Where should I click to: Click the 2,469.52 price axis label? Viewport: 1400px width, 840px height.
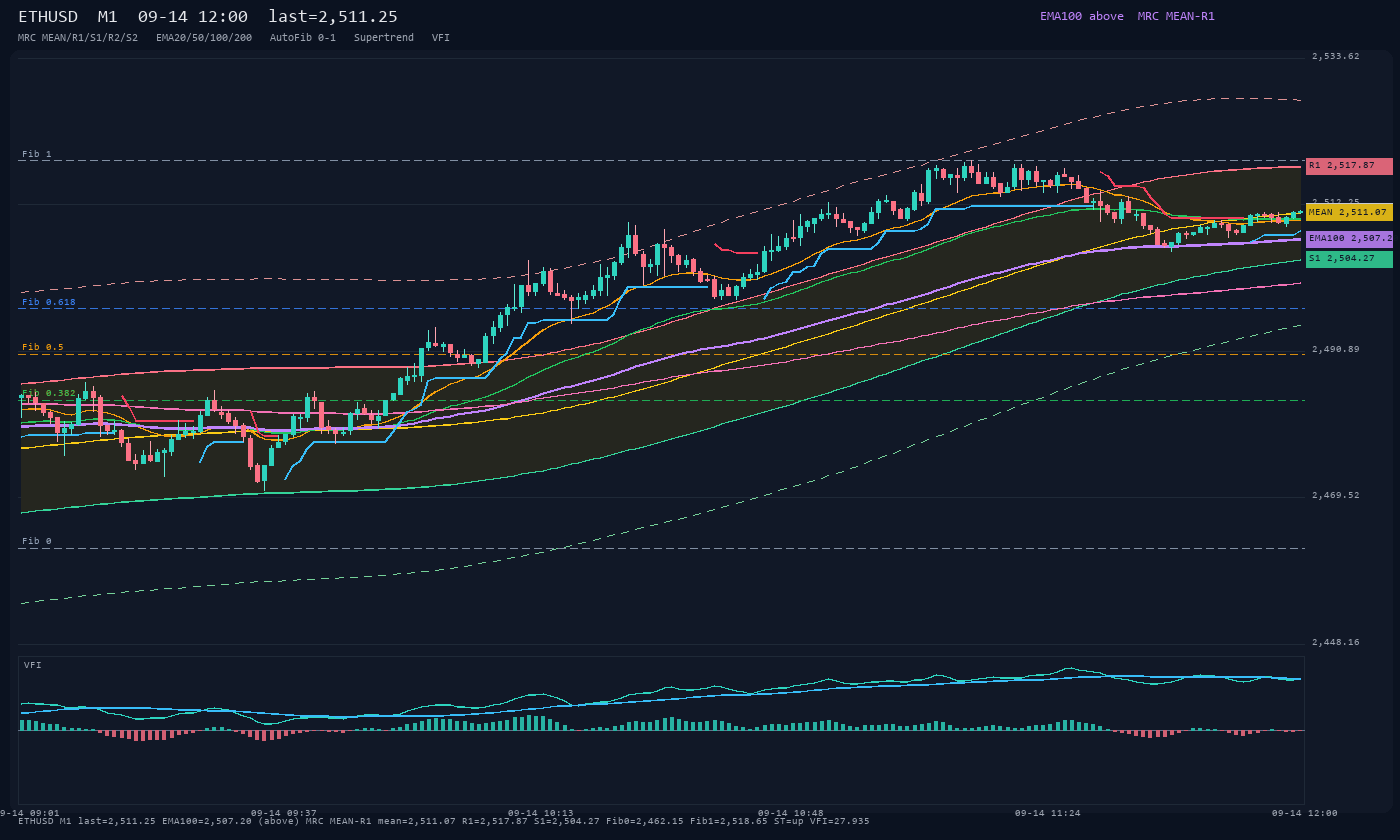(x=1336, y=495)
